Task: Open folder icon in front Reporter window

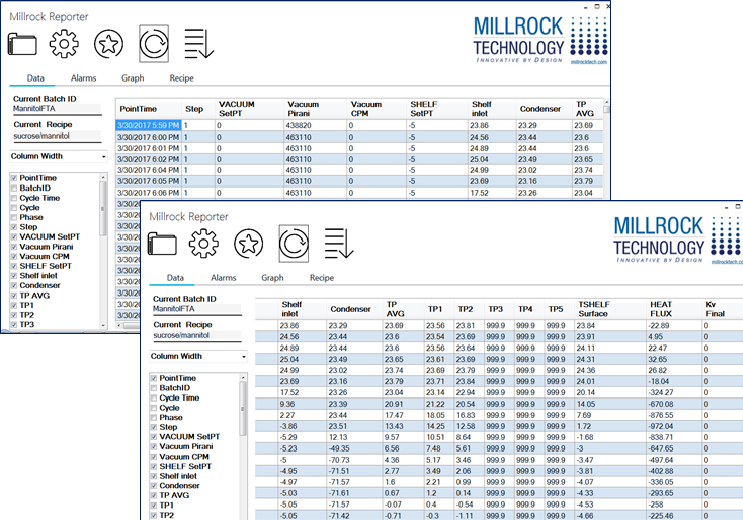Action: (x=162, y=244)
